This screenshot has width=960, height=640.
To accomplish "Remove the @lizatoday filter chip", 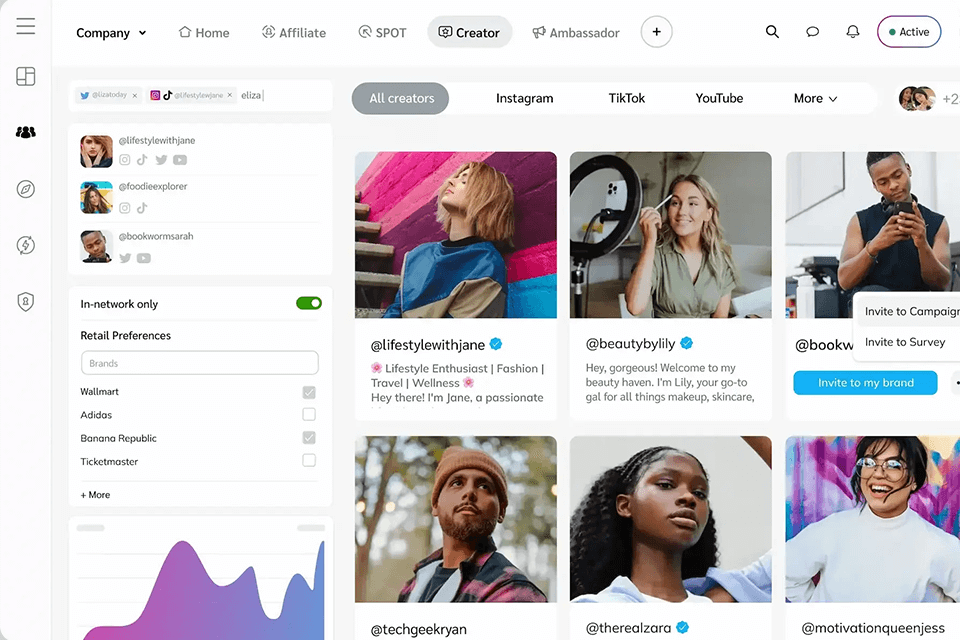I will pyautogui.click(x=135, y=96).
